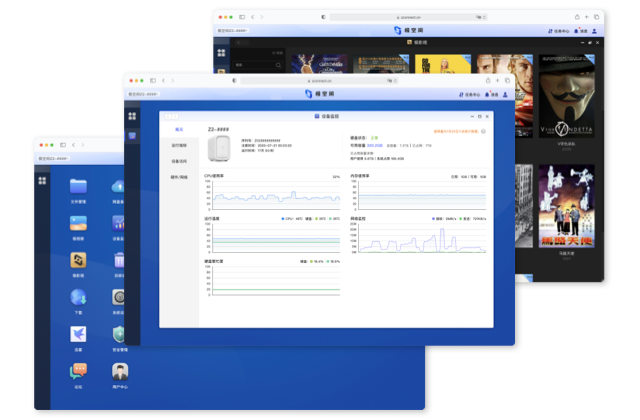Open the 论坛 chat bubble app
The height and width of the screenshot is (420, 640).
click(x=78, y=371)
